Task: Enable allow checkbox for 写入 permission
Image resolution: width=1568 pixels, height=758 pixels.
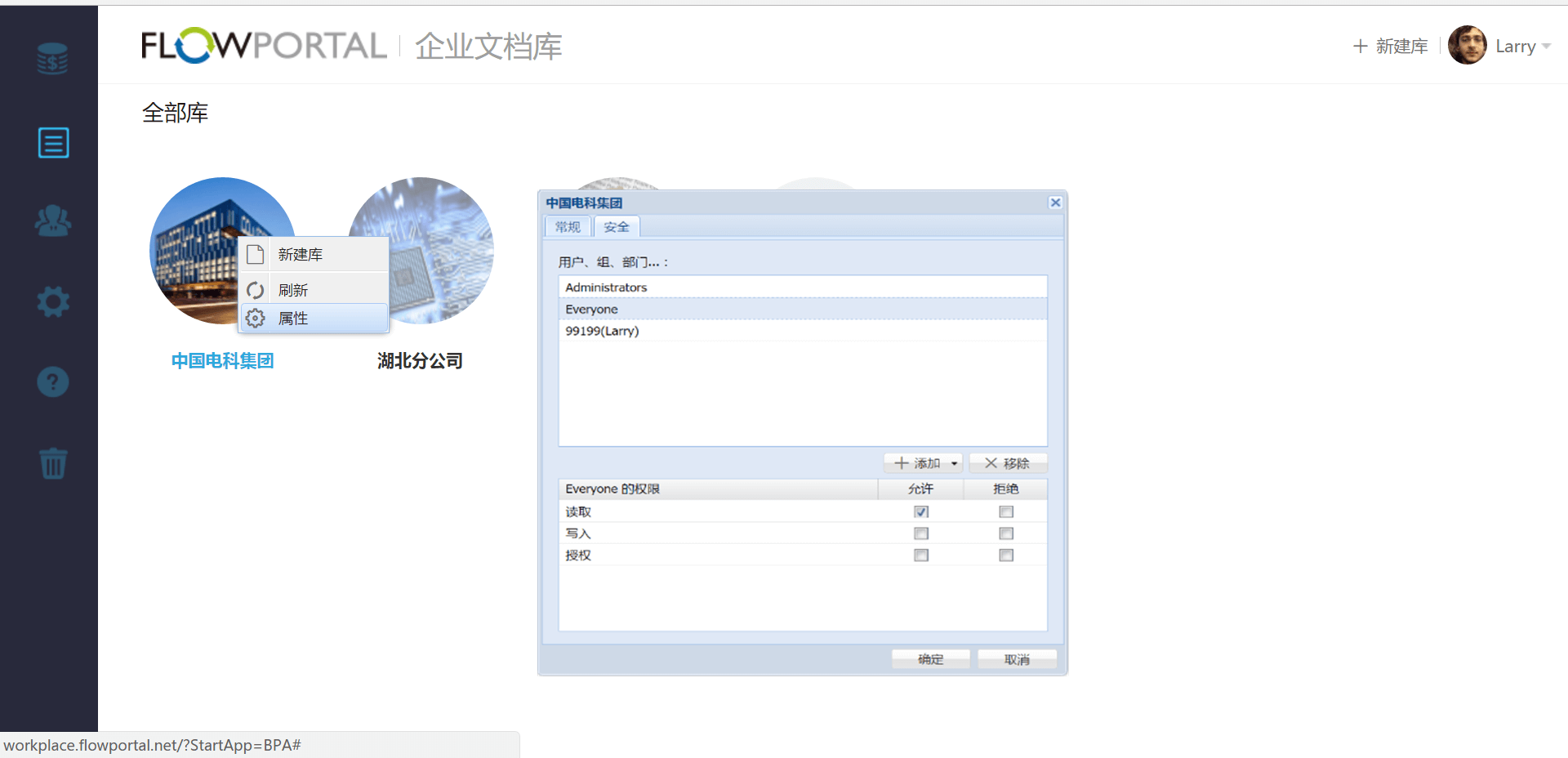Action: pyautogui.click(x=921, y=533)
